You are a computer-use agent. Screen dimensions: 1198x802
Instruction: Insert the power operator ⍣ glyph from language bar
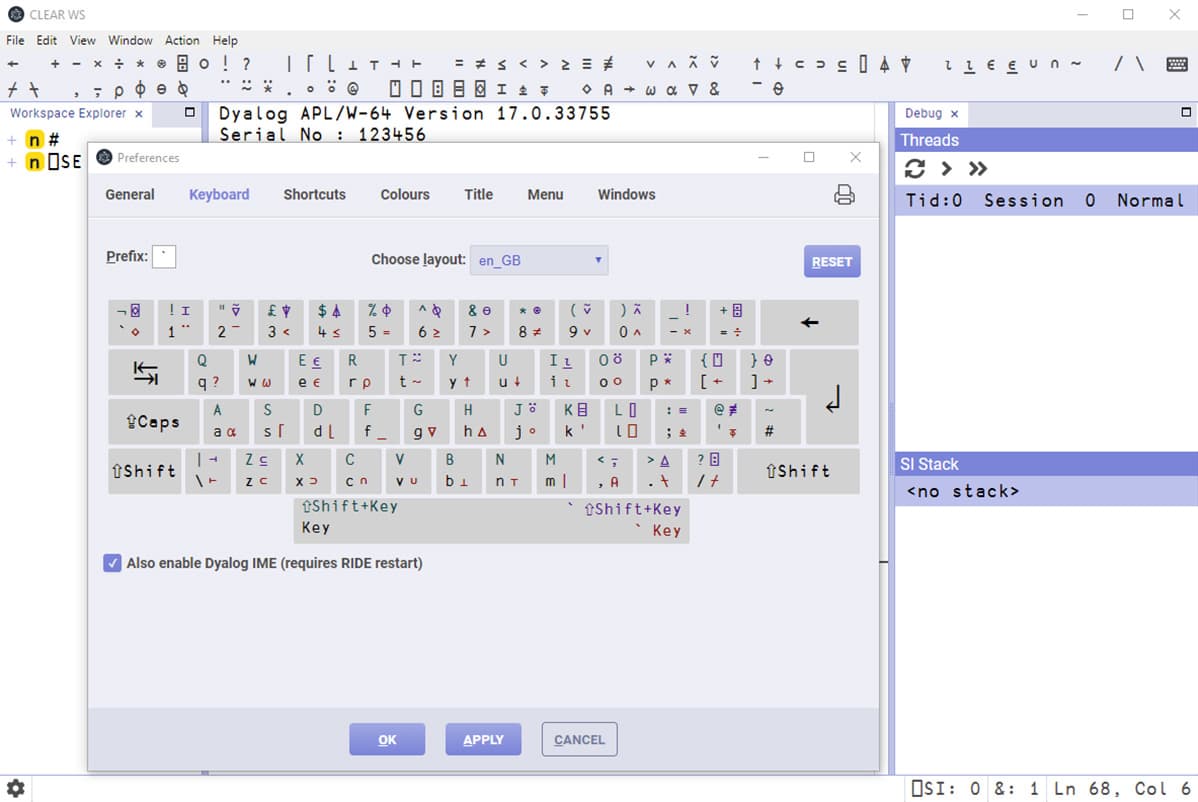(x=267, y=87)
